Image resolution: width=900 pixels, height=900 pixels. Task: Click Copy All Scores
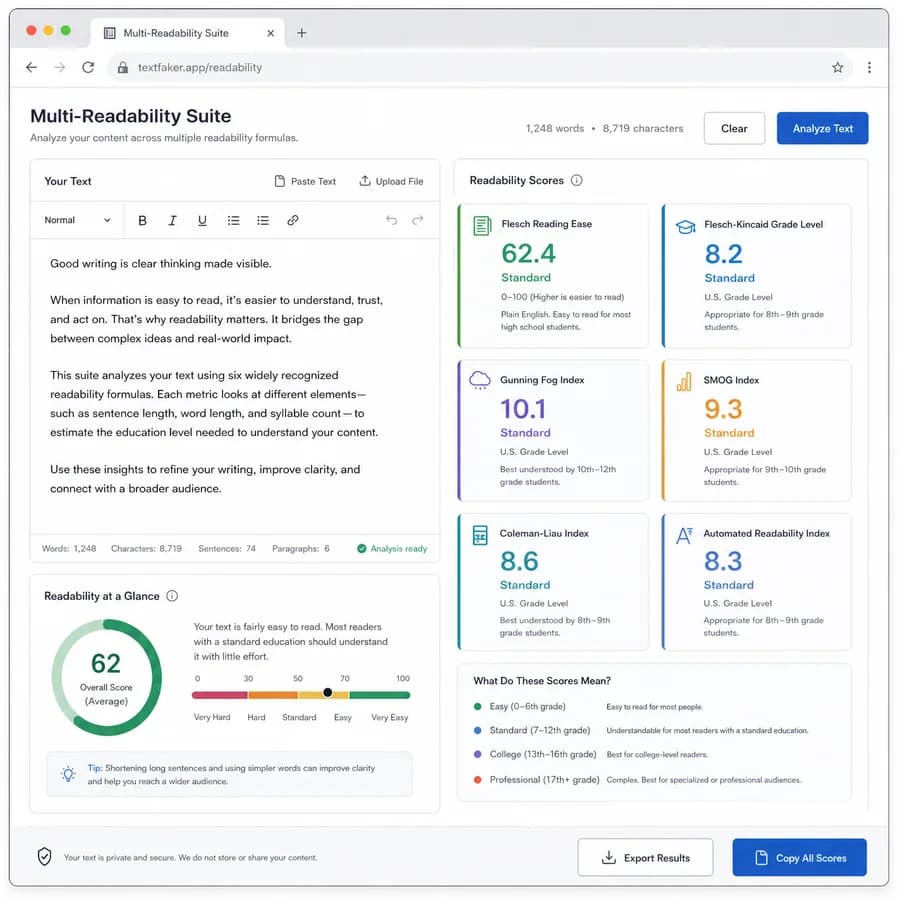click(799, 858)
